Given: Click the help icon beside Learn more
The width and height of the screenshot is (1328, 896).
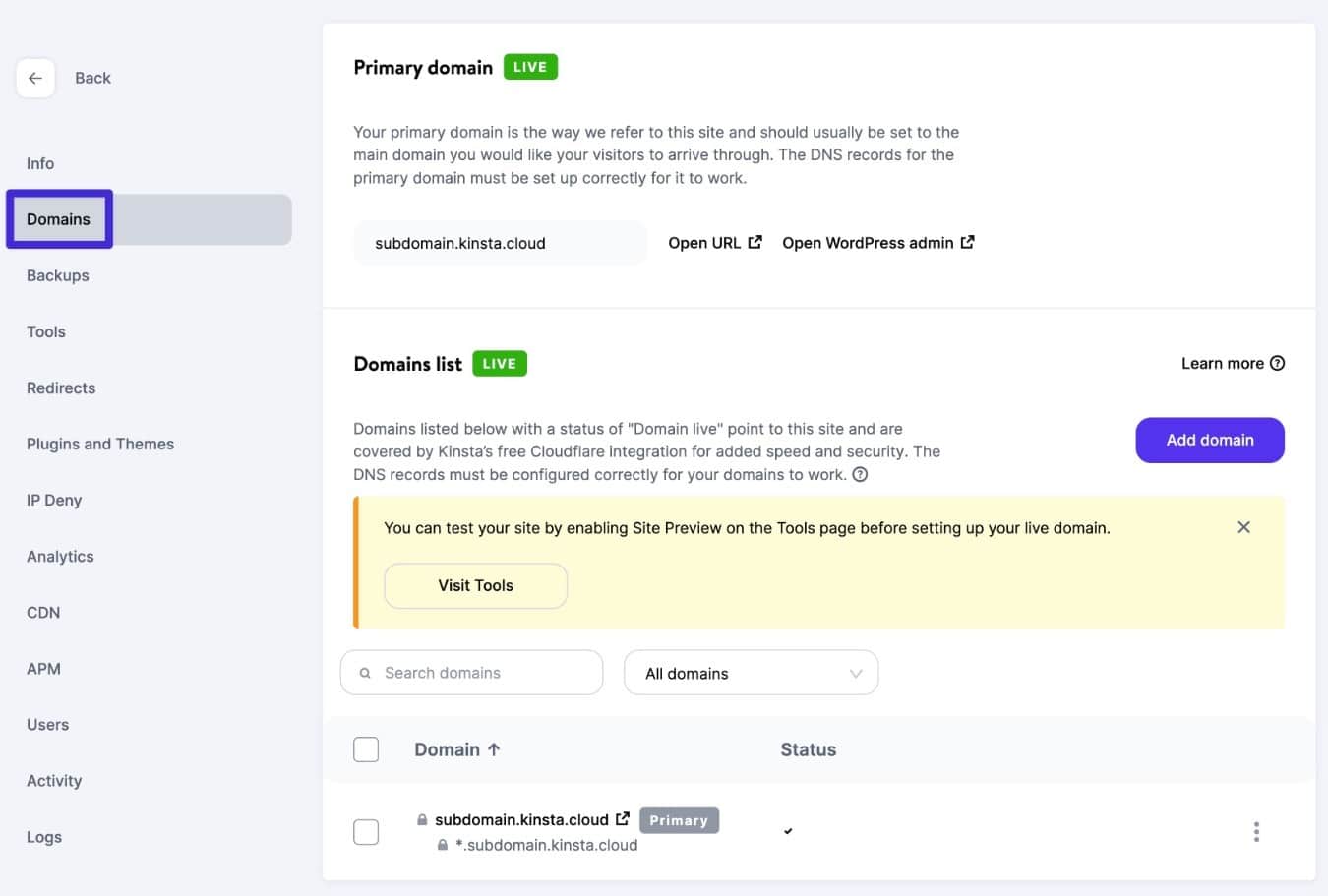Looking at the screenshot, I should 1277,362.
